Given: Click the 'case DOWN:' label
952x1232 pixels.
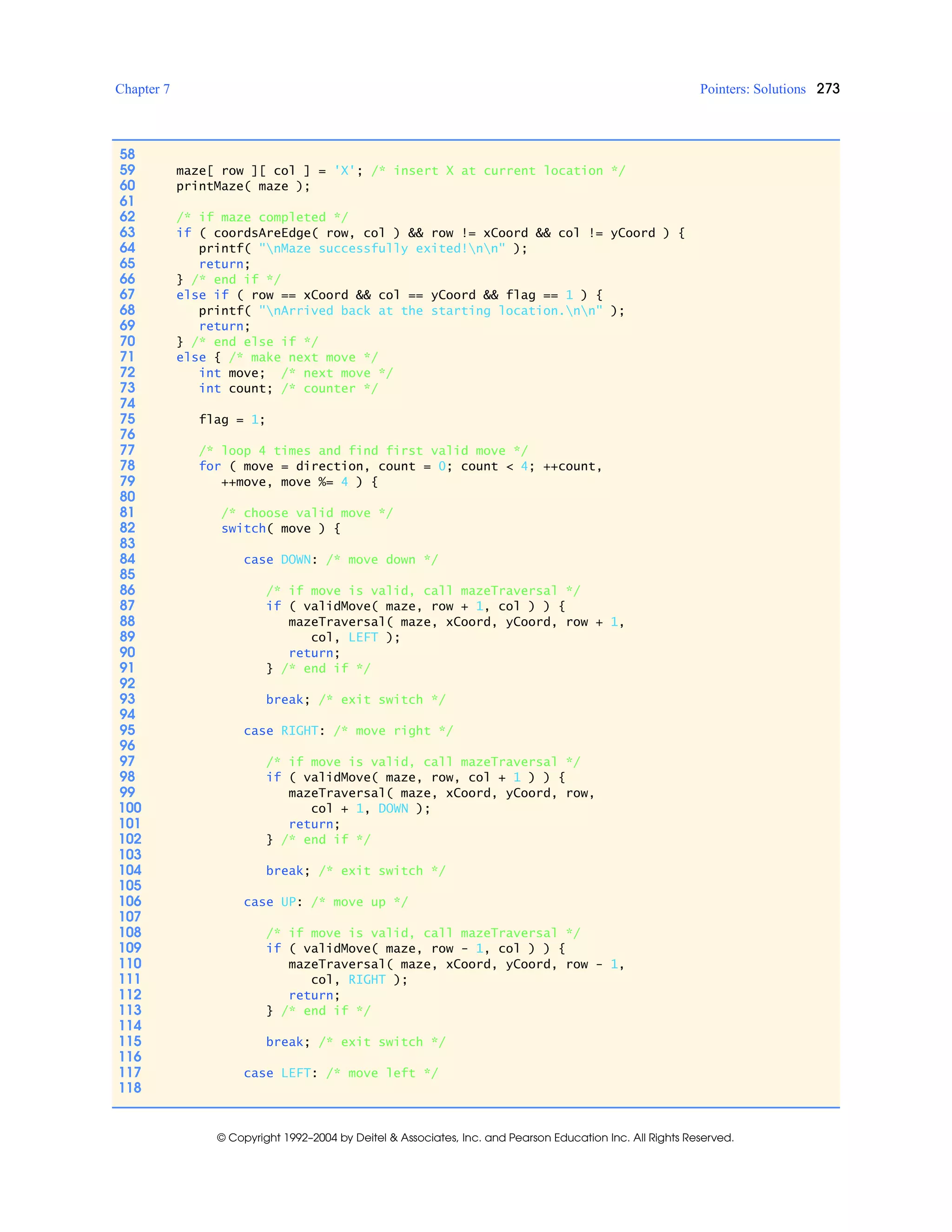Looking at the screenshot, I should pyautogui.click(x=280, y=560).
